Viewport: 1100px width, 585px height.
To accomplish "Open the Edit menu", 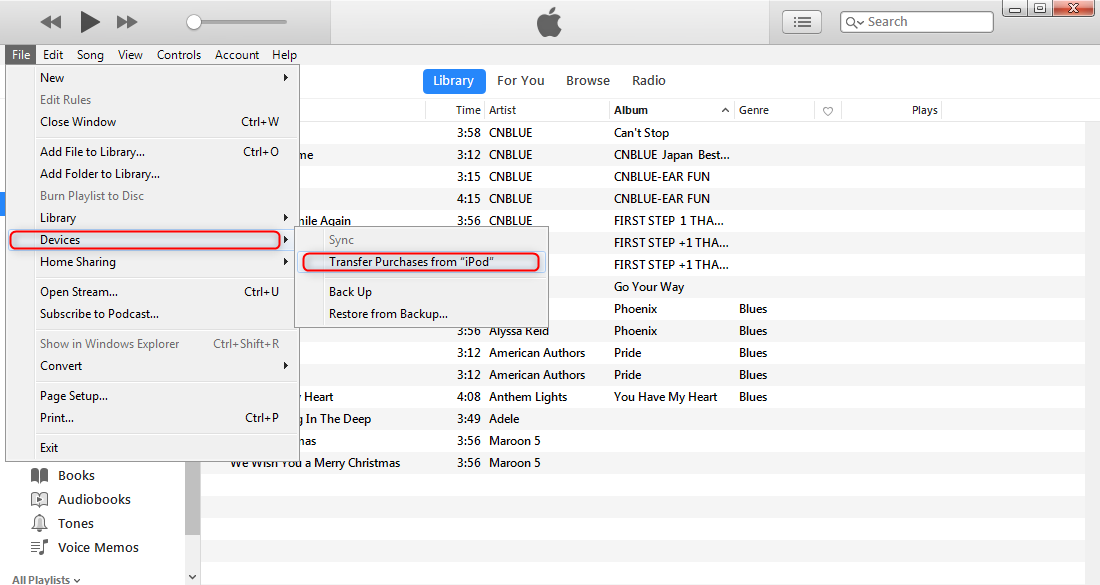I will pos(53,55).
